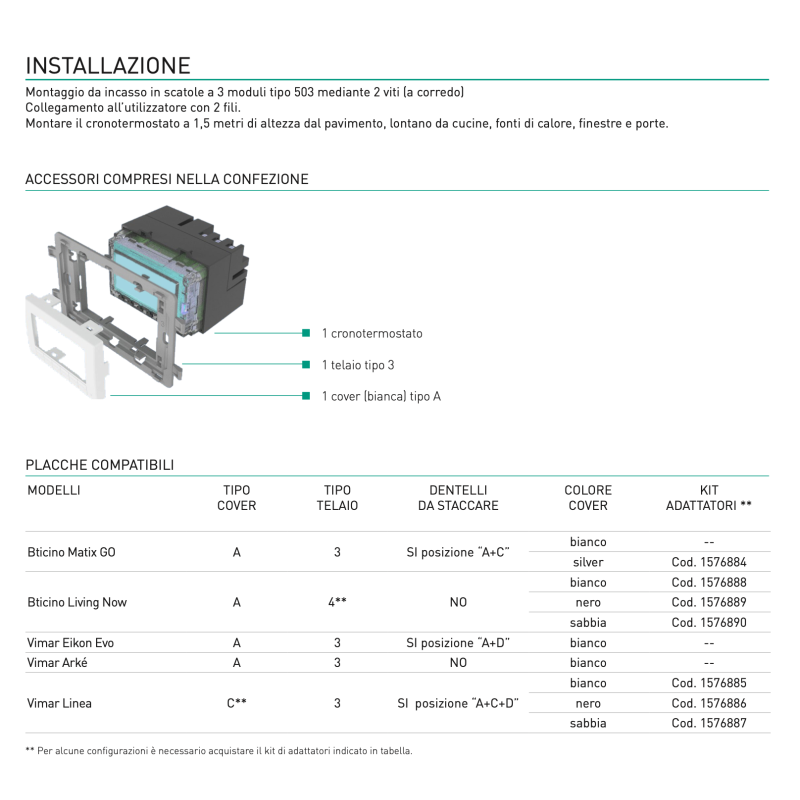Select the '1 cover (bianca) tipo A' label
This screenshot has height=800, width=800.
(381, 396)
